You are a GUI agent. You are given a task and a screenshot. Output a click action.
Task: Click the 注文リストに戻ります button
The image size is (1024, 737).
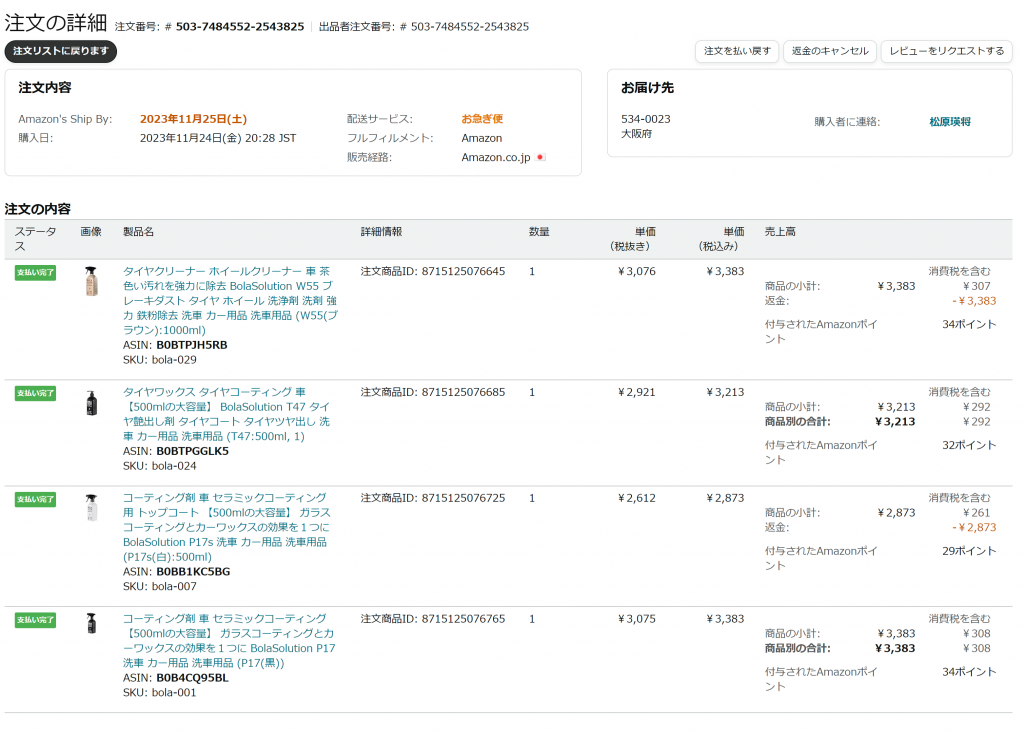click(61, 51)
